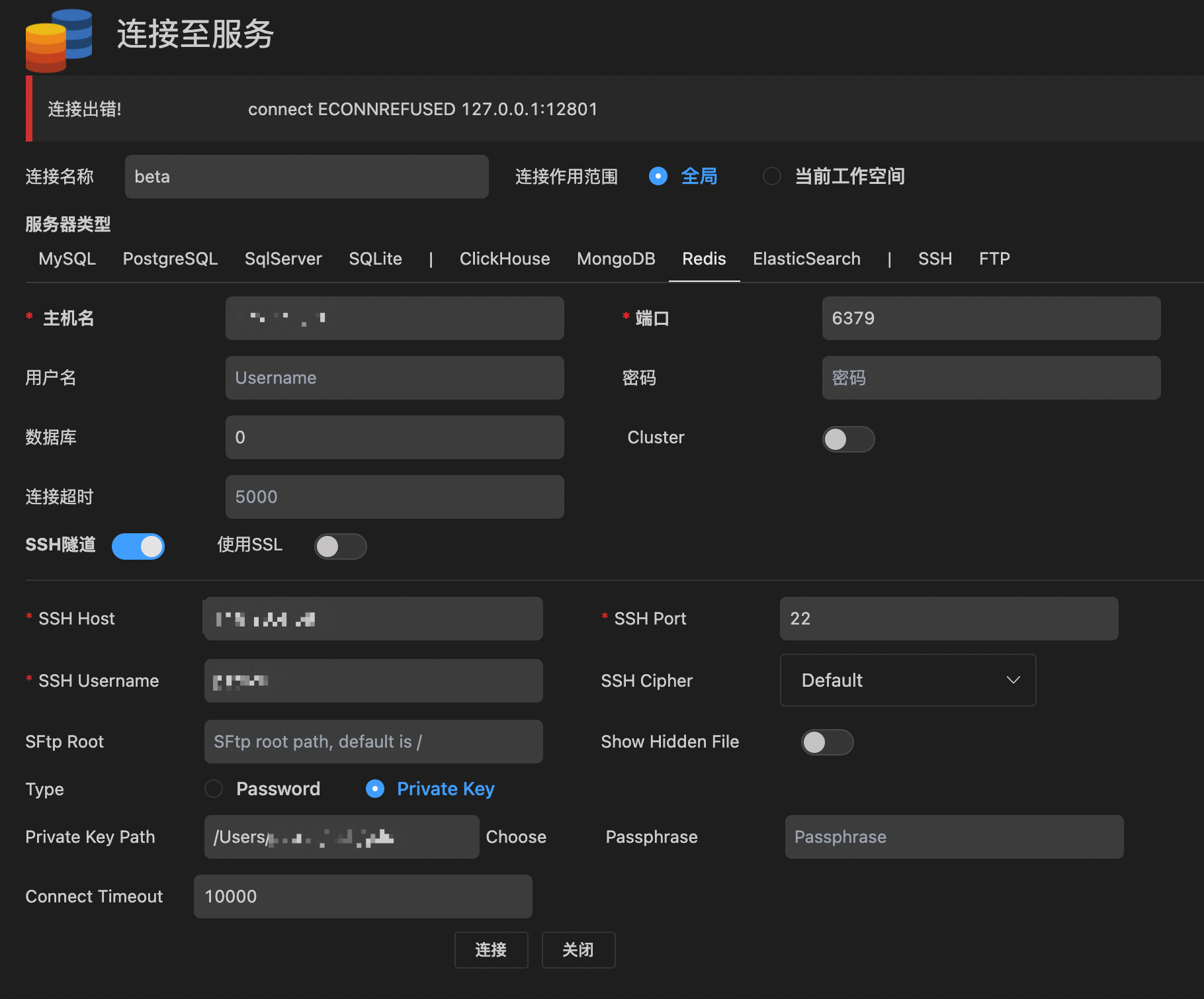Enable the Cluster toggle
The width and height of the screenshot is (1204, 999).
[849, 439]
